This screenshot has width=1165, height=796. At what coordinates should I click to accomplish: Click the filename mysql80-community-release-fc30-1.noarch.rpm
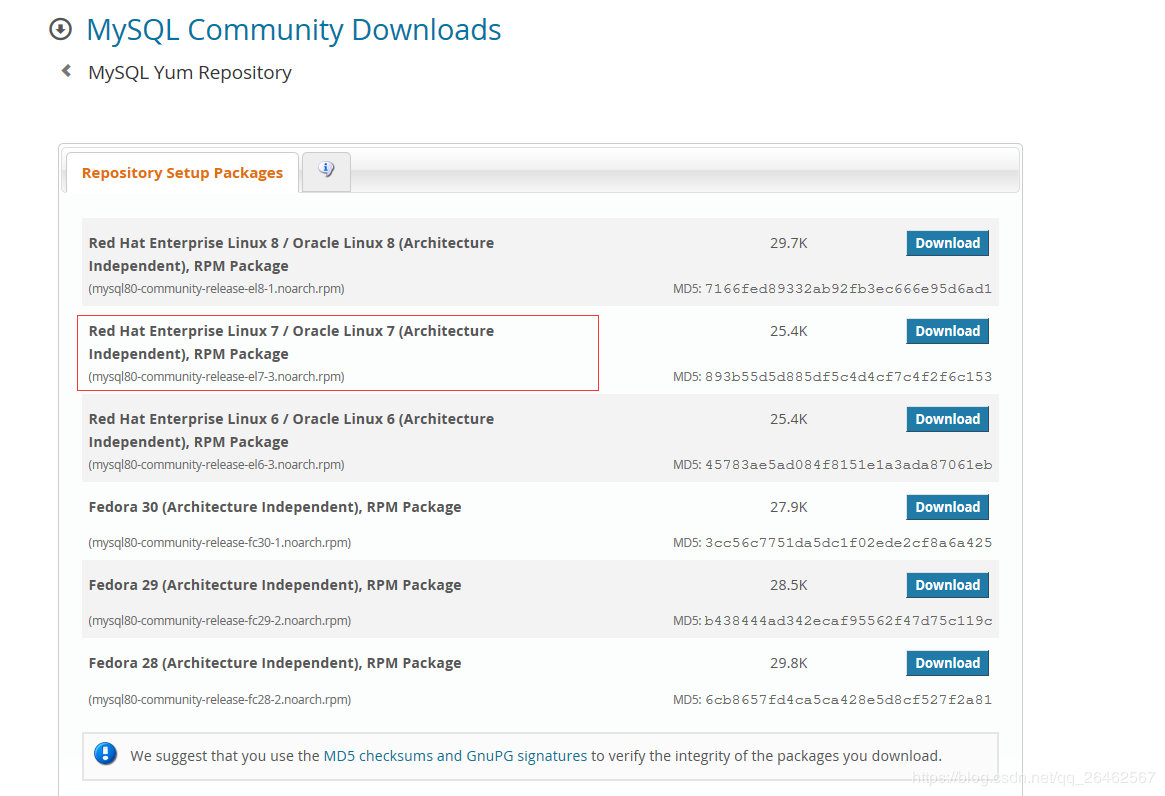219,543
